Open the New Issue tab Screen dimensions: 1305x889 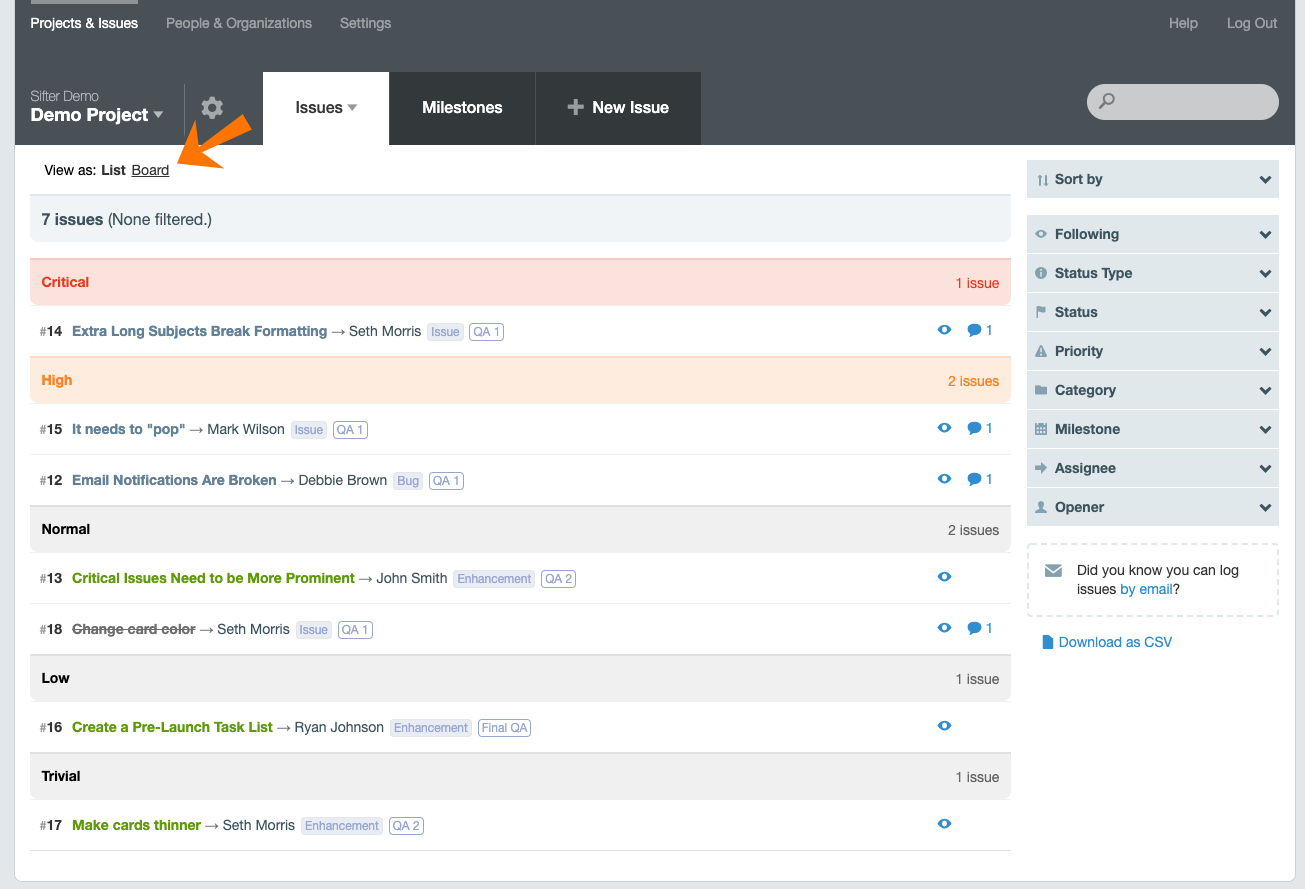[x=618, y=108]
